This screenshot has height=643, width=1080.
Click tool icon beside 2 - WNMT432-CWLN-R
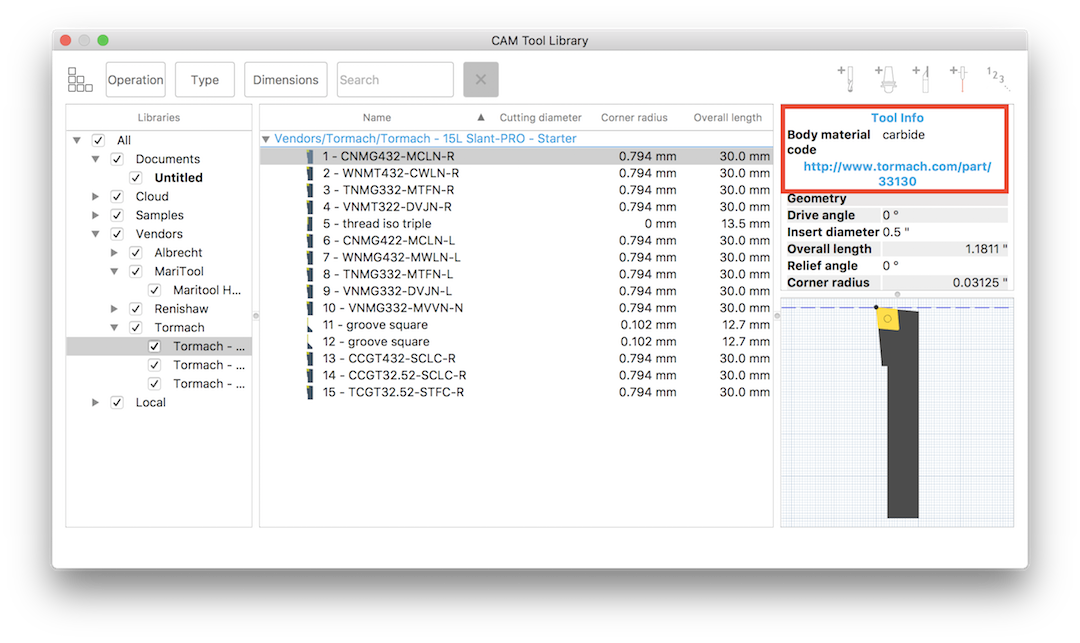click(x=310, y=173)
